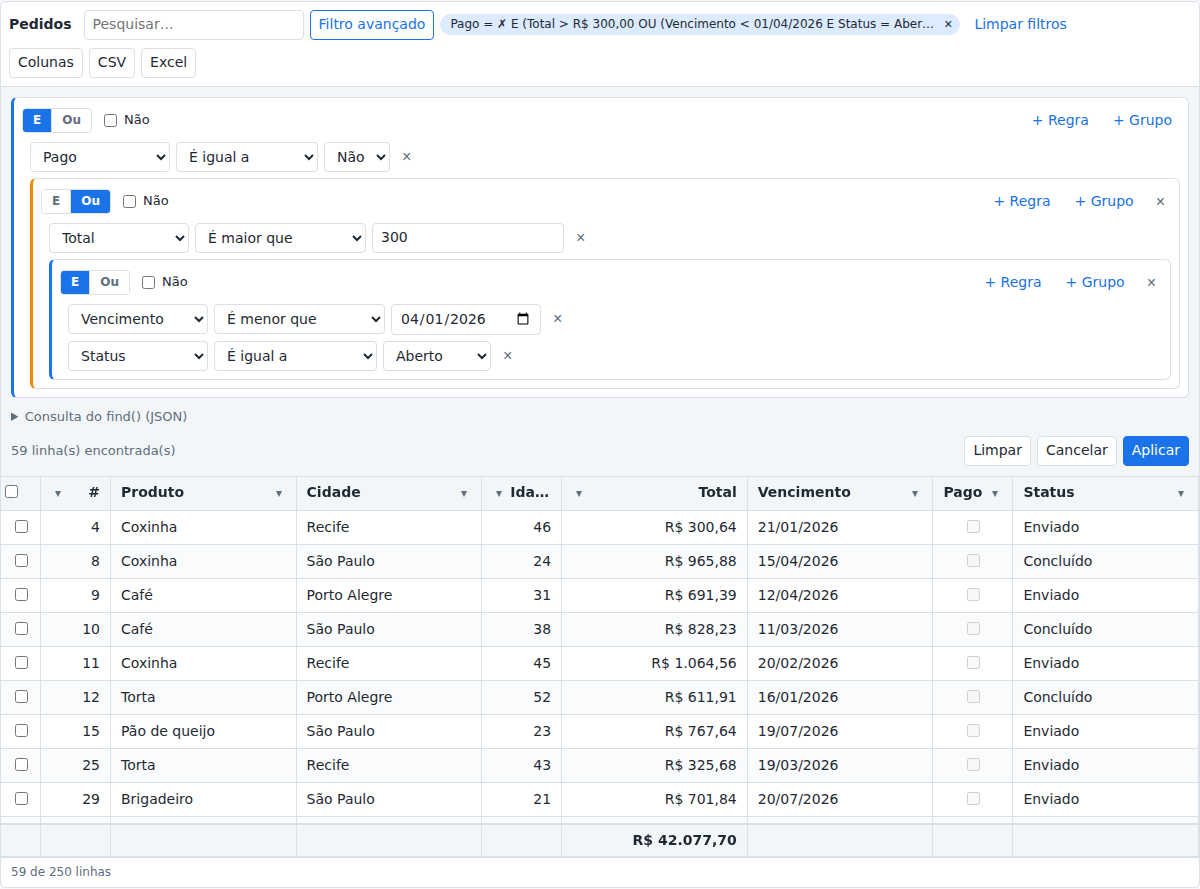Open the Pago column filter arrow
The image size is (1200, 889).
995,493
